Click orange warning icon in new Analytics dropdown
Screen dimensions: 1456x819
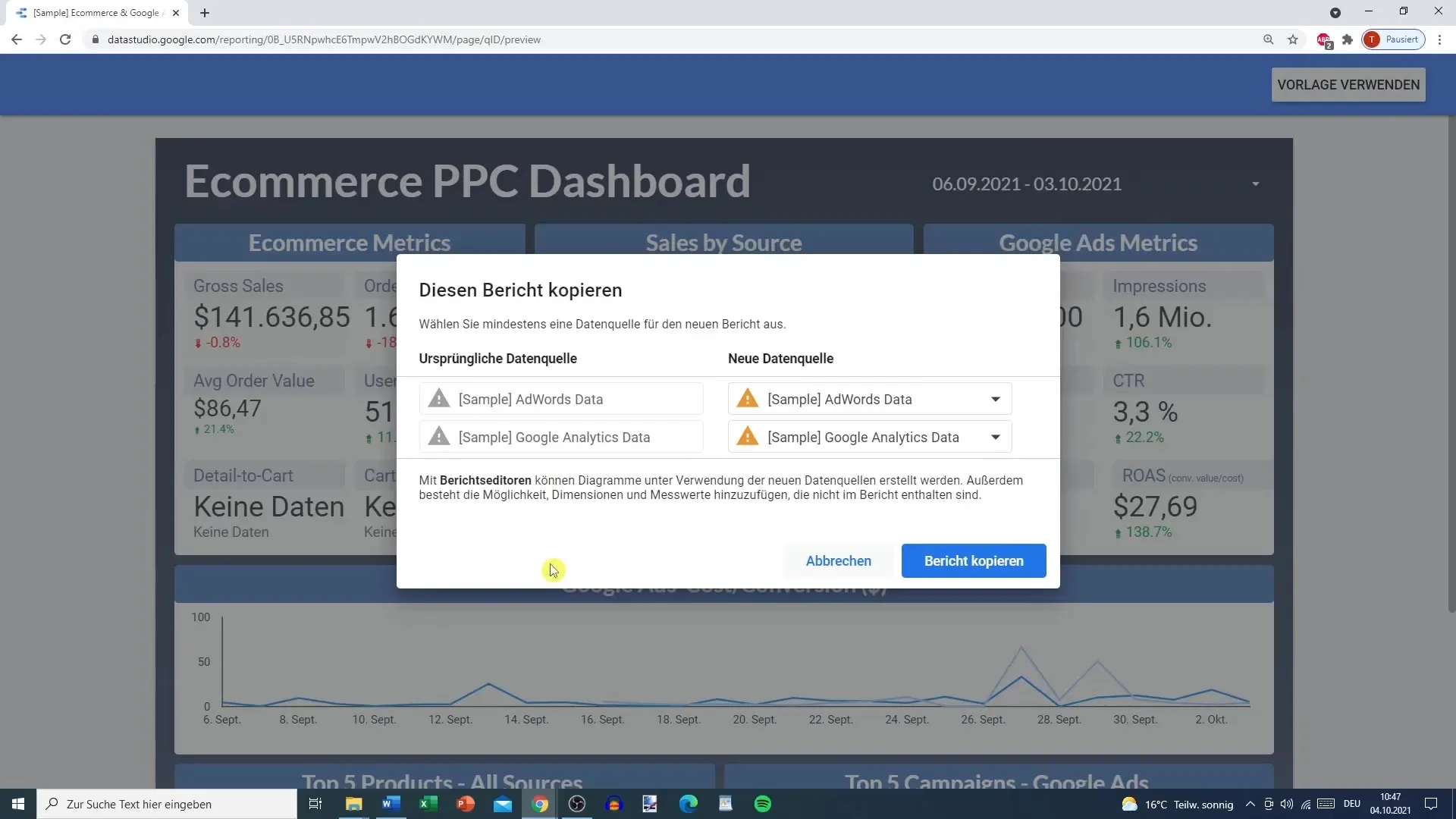748,437
